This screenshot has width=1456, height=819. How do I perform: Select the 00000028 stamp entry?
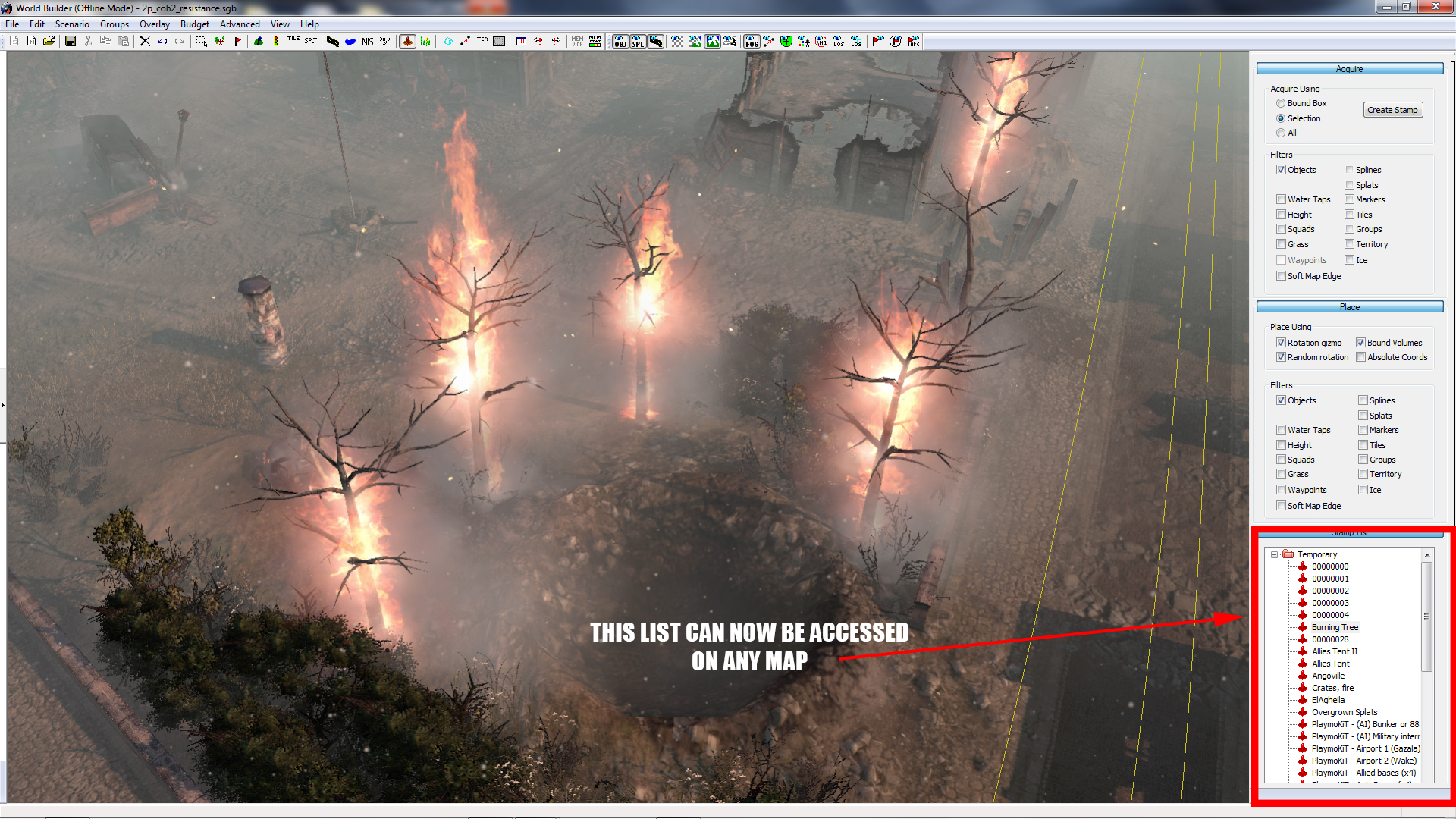click(x=1330, y=639)
